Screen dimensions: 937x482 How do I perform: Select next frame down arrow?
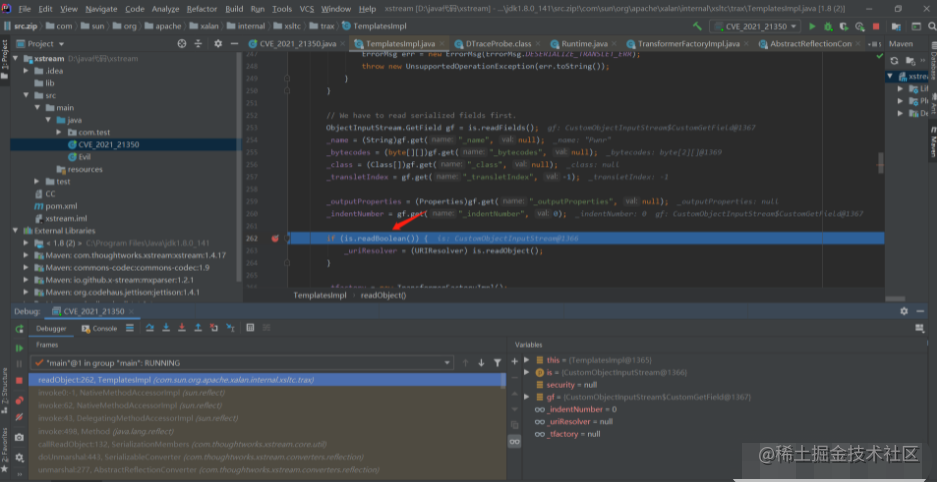(481, 363)
